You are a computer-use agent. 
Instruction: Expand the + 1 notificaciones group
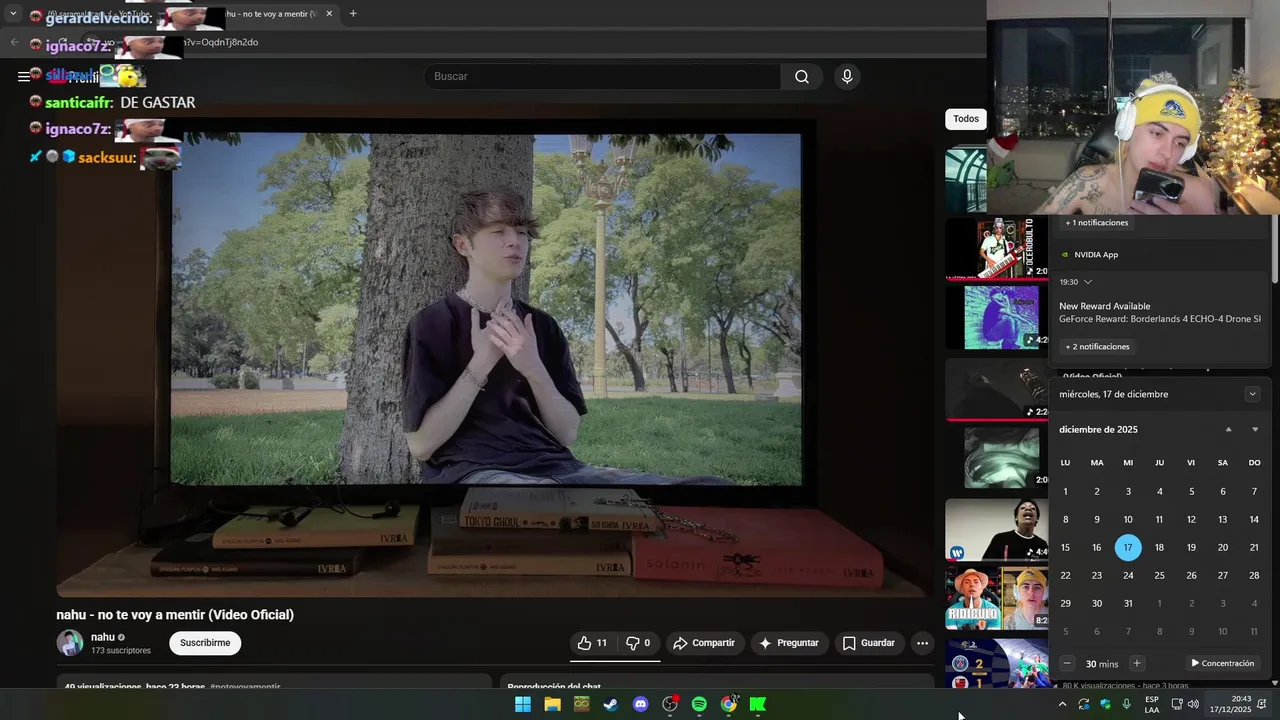tap(1097, 223)
